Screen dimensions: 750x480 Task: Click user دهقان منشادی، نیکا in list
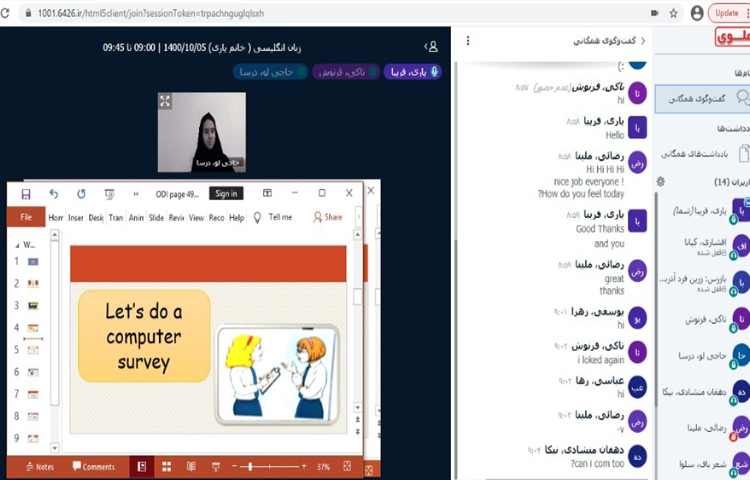point(705,393)
